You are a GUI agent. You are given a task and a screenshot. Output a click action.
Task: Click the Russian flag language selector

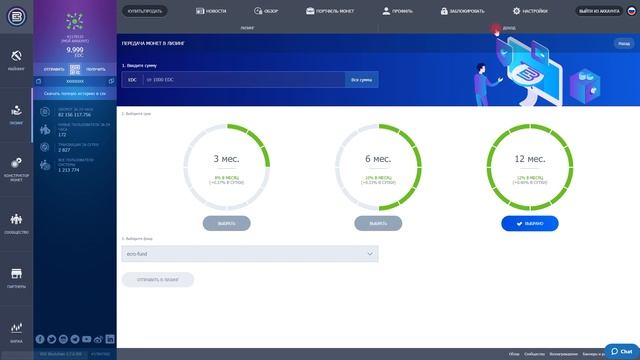(631, 11)
